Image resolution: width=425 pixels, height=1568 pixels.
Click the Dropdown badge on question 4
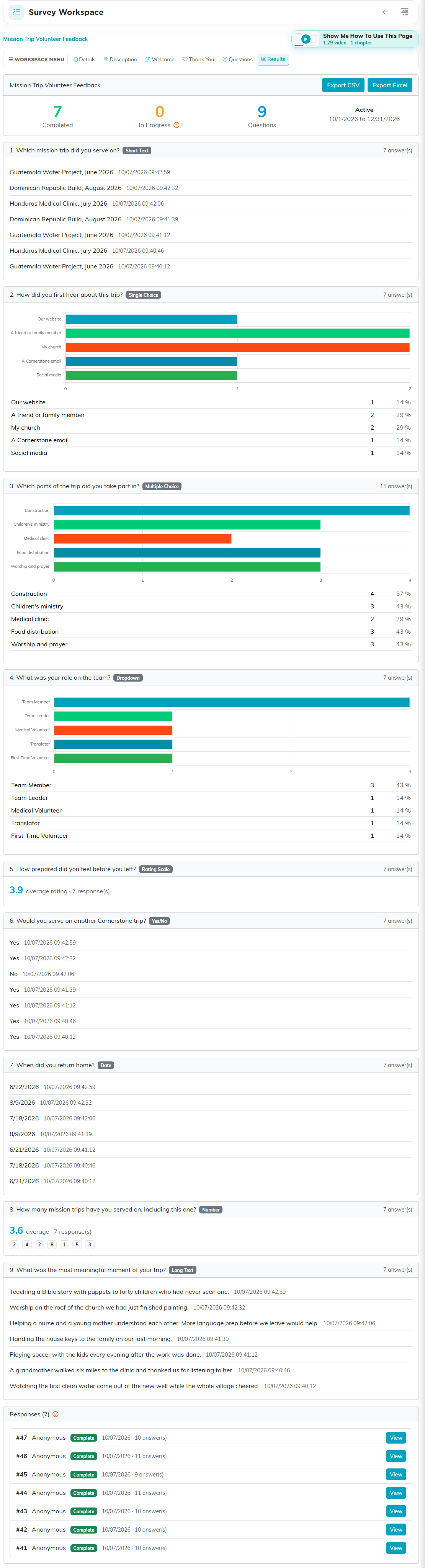coord(128,677)
